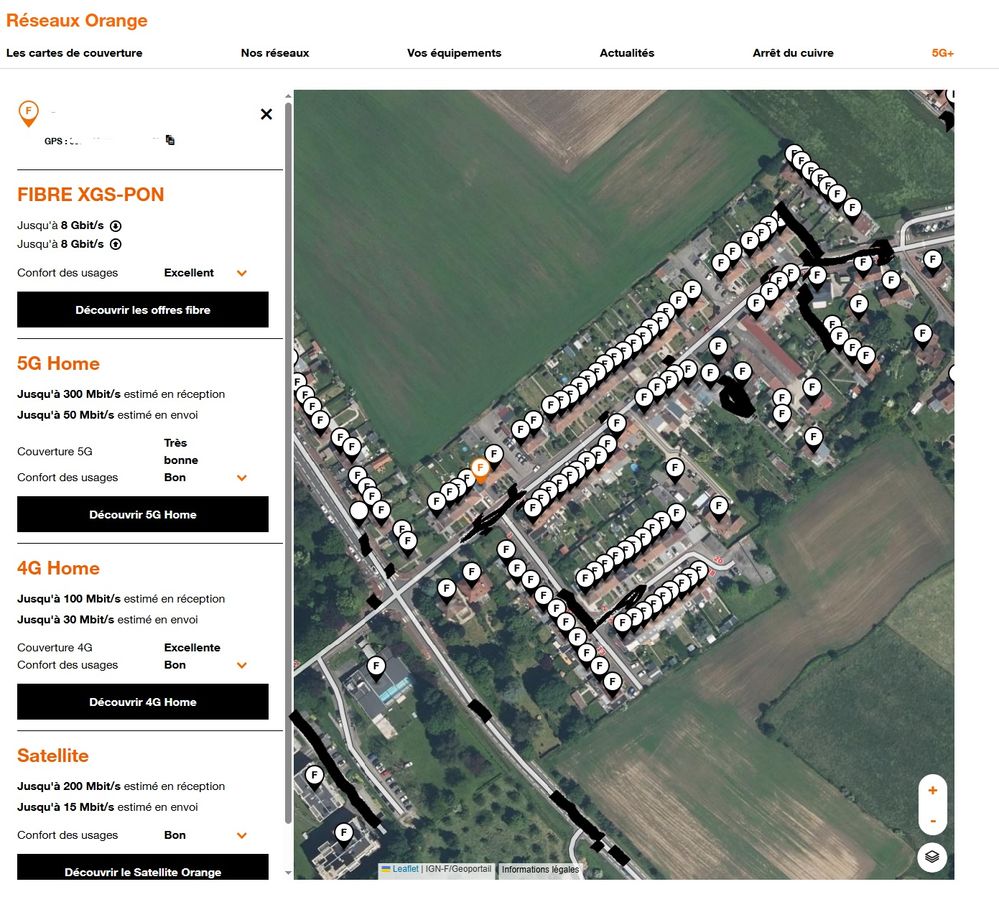This screenshot has width=999, height=902.
Task: Expand 5G Home comfort details
Action: pyautogui.click(x=241, y=478)
